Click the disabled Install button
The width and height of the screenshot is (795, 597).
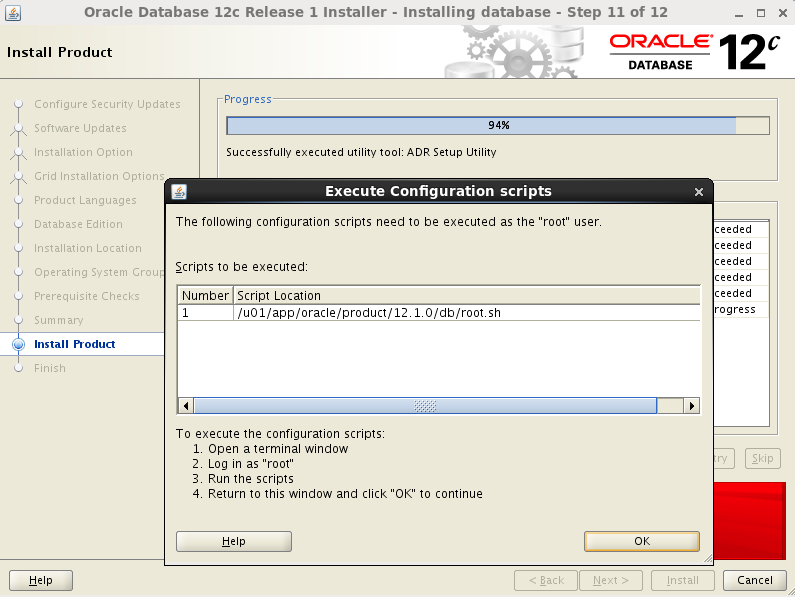682,580
